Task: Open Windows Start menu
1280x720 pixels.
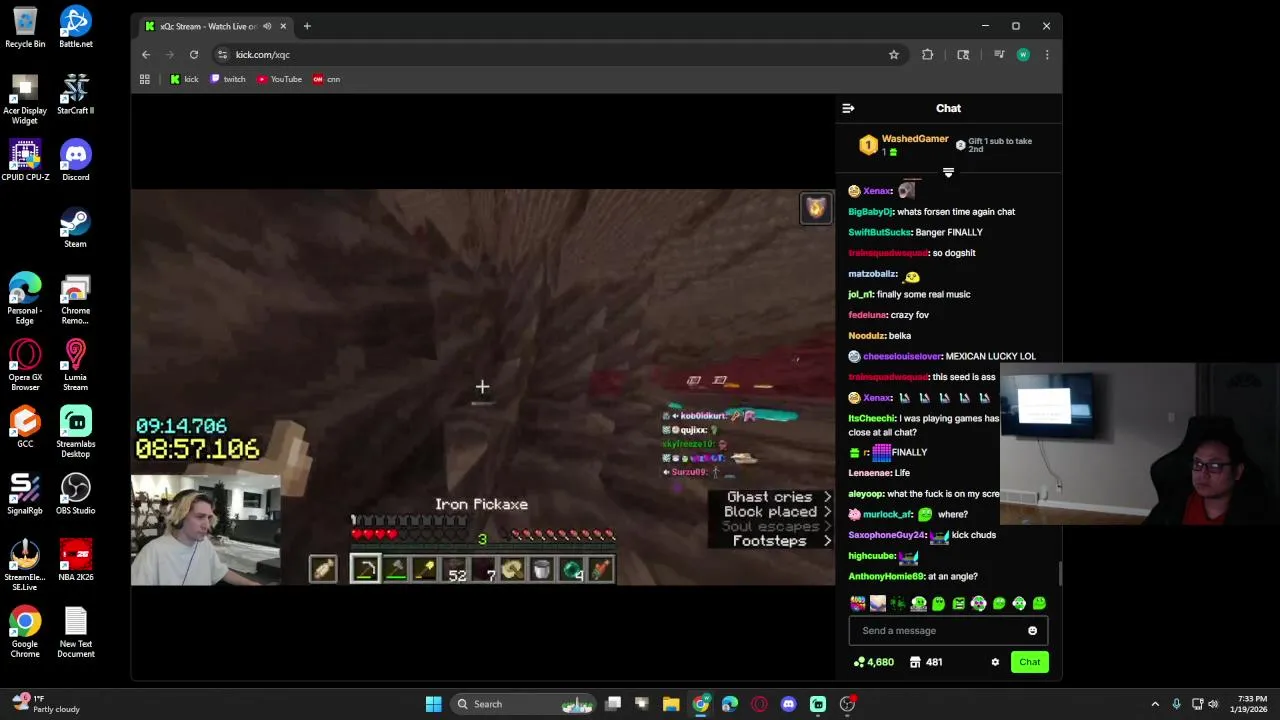Action: pos(433,704)
